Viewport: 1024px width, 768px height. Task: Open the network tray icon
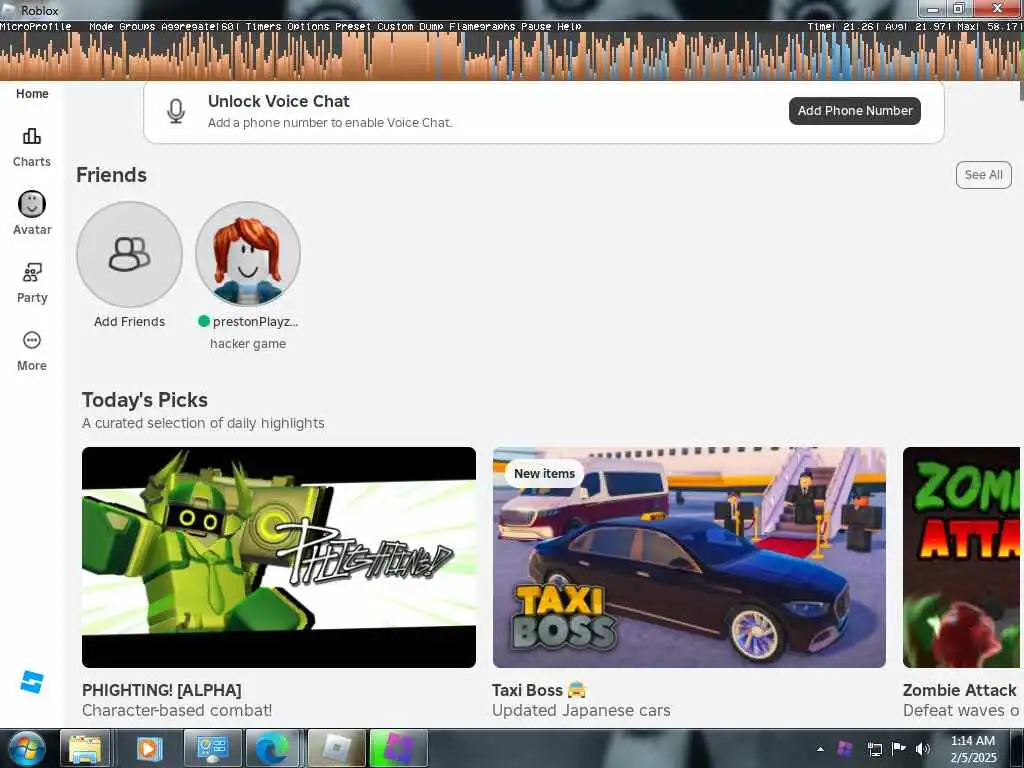[874, 749]
